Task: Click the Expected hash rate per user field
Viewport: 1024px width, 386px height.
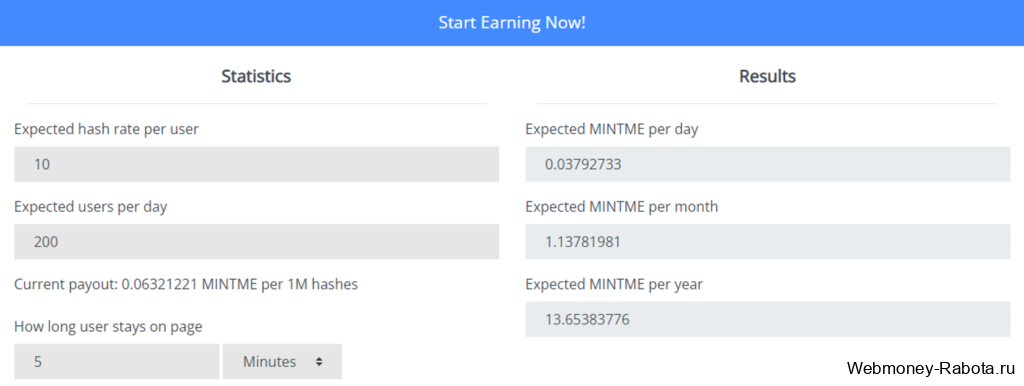Action: point(257,165)
